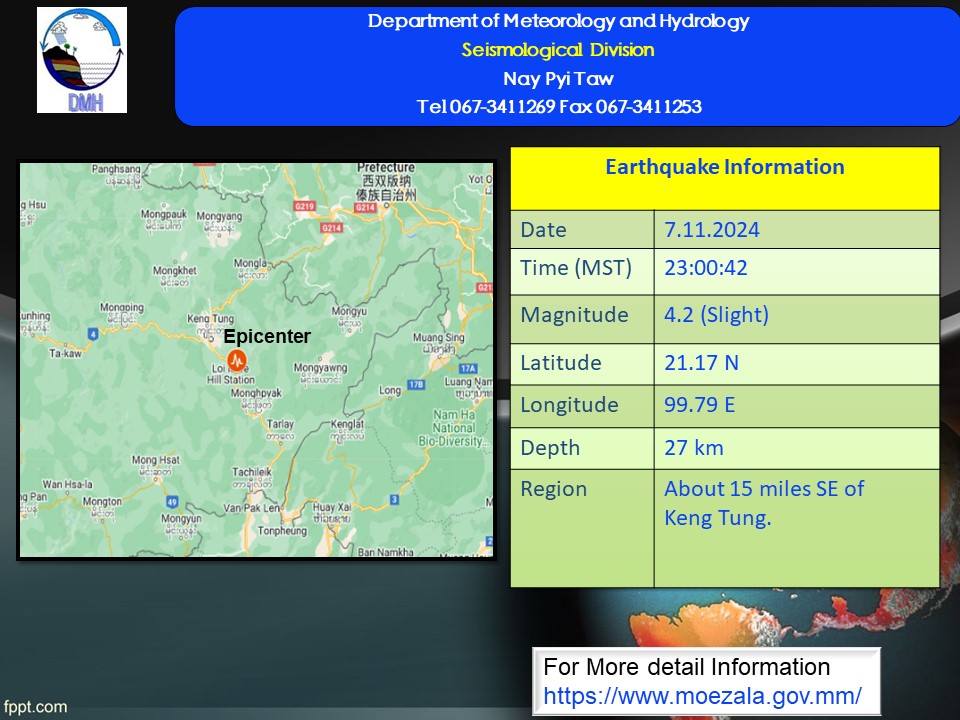Click the Region description text cell

pos(797,528)
